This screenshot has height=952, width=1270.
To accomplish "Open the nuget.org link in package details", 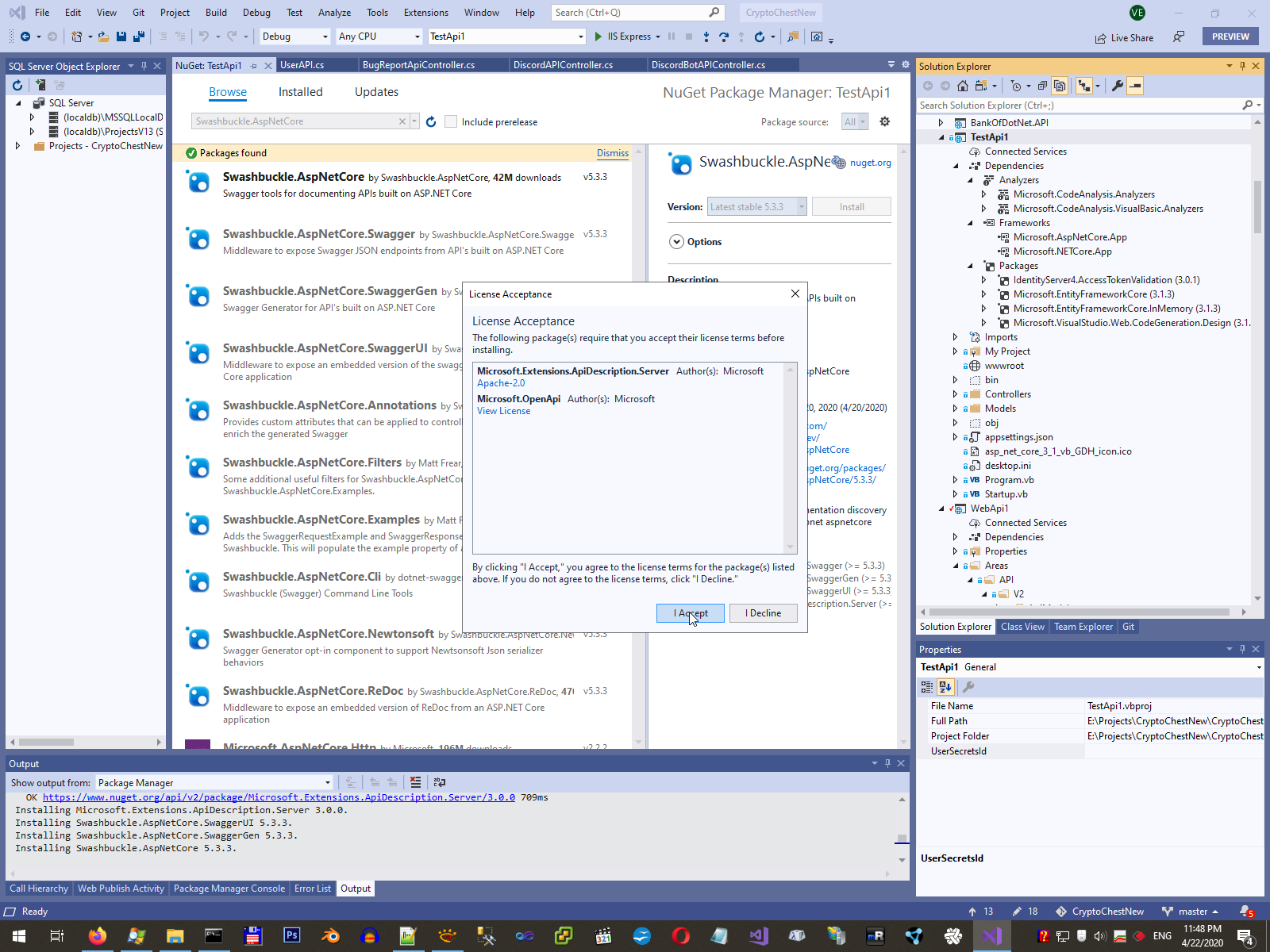I will tap(871, 163).
